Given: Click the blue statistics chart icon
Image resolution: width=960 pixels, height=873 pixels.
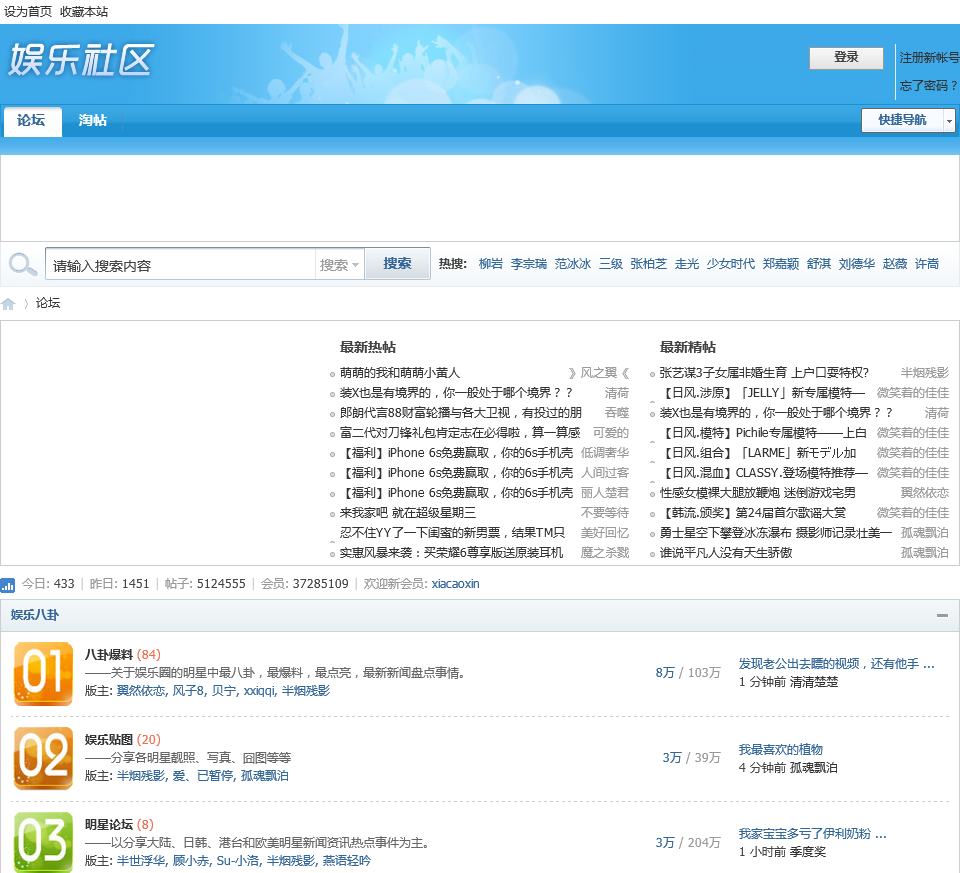Looking at the screenshot, I should coord(8,585).
